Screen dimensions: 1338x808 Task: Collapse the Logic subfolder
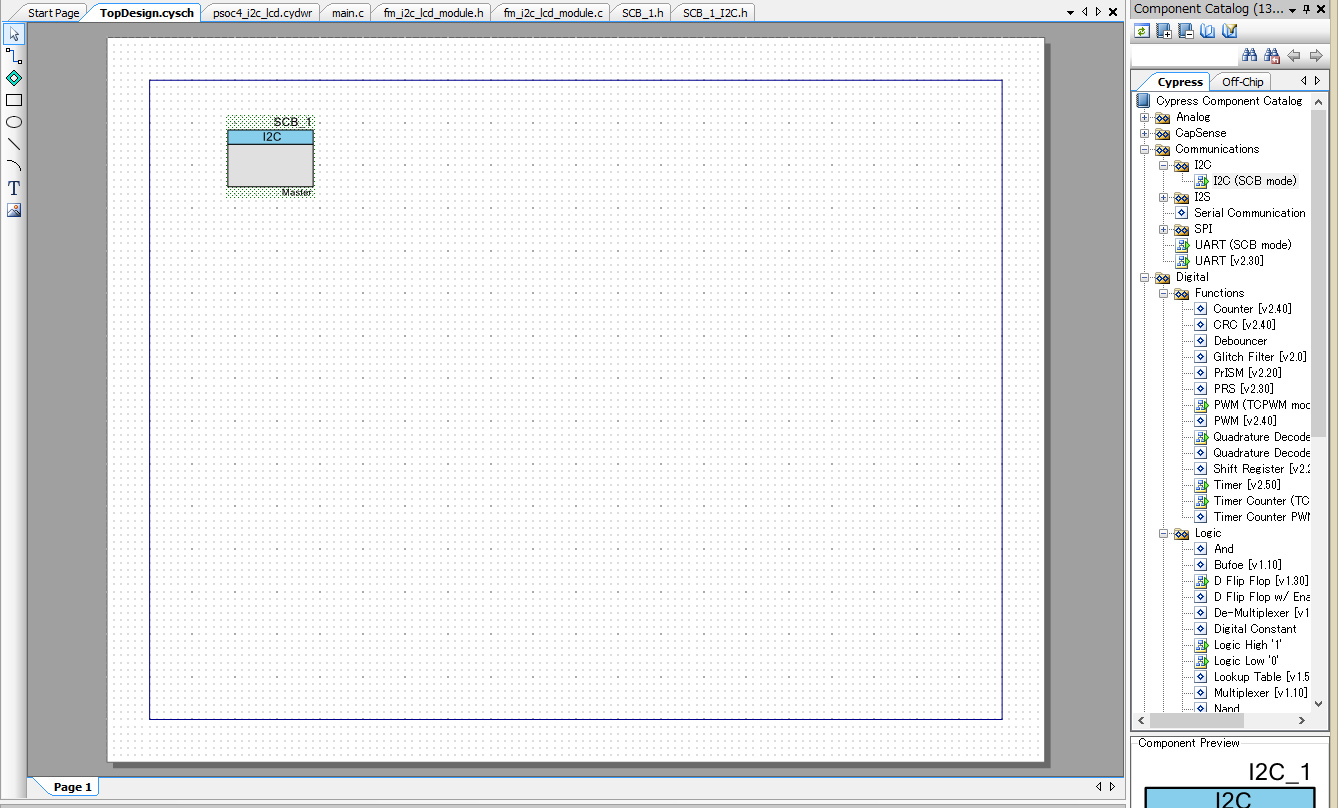(1163, 534)
